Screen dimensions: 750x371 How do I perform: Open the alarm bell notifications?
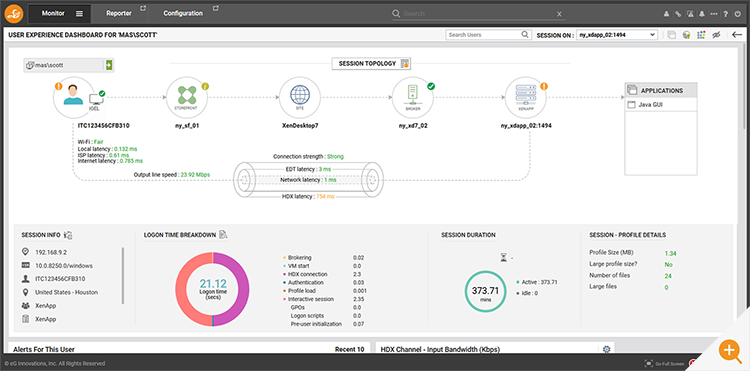[x=702, y=14]
